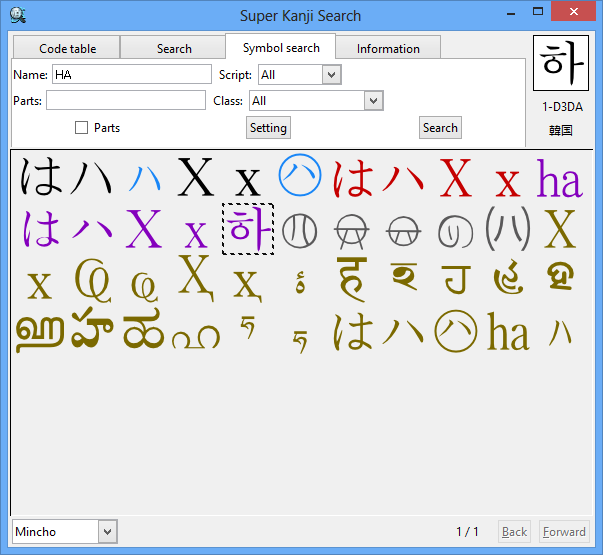Click the Setting button
Viewport: 603px width, 555px height.
268,128
